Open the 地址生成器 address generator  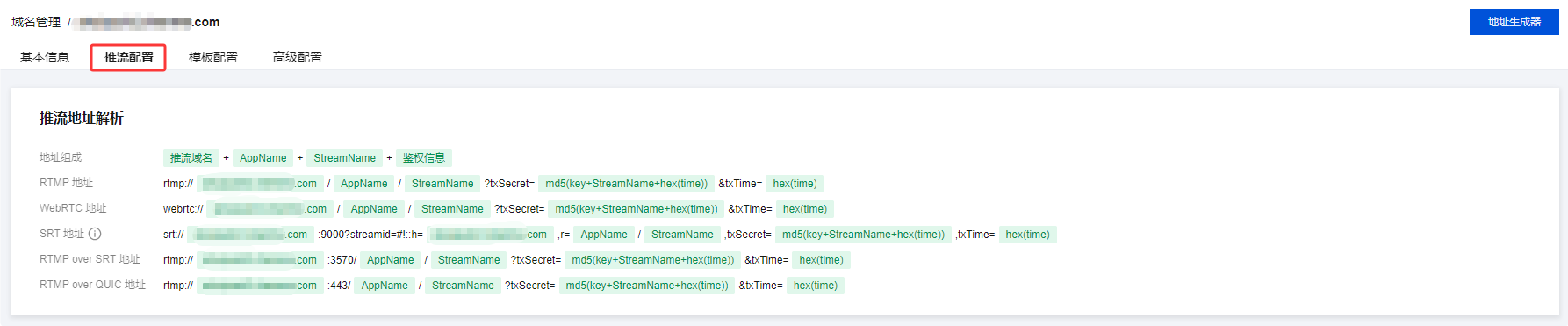tap(1514, 22)
